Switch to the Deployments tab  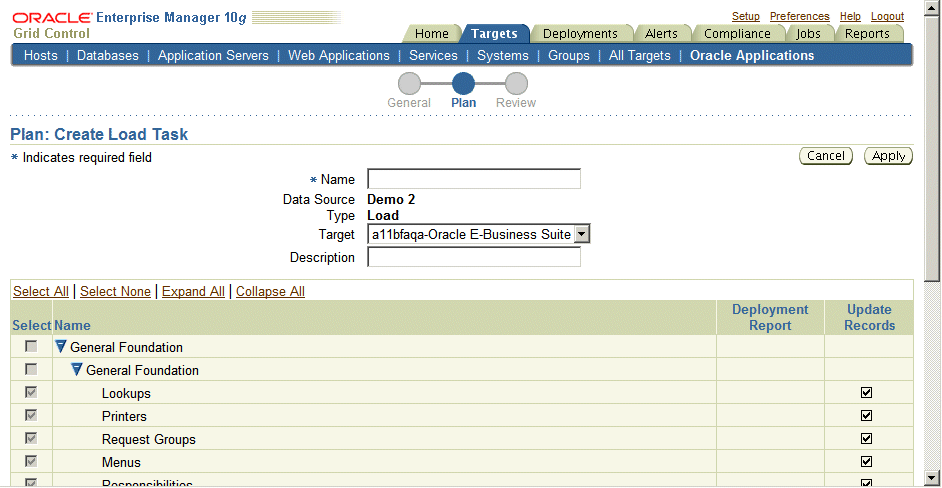pos(580,34)
